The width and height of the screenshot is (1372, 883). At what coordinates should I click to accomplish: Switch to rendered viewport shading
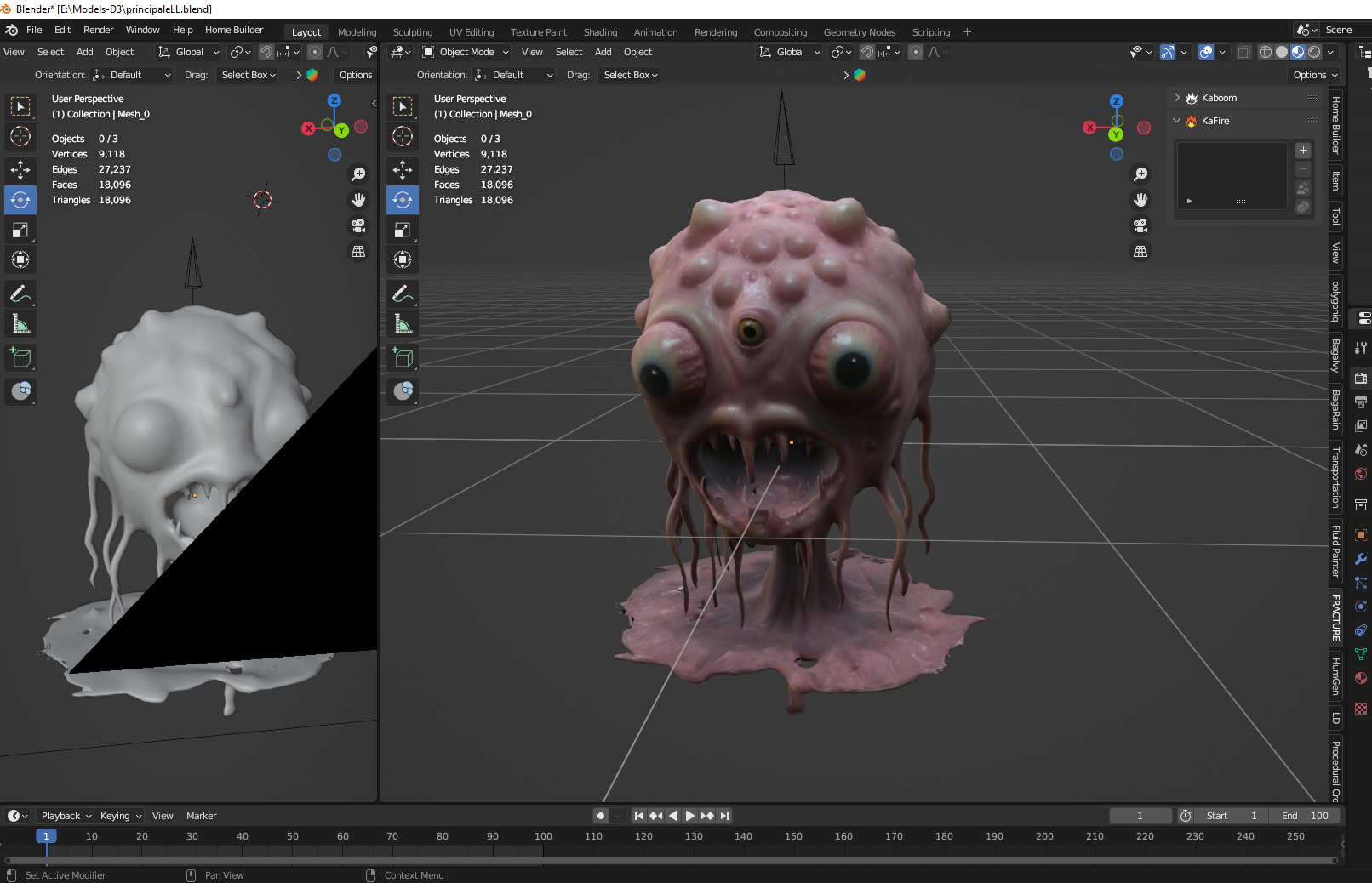(1314, 52)
